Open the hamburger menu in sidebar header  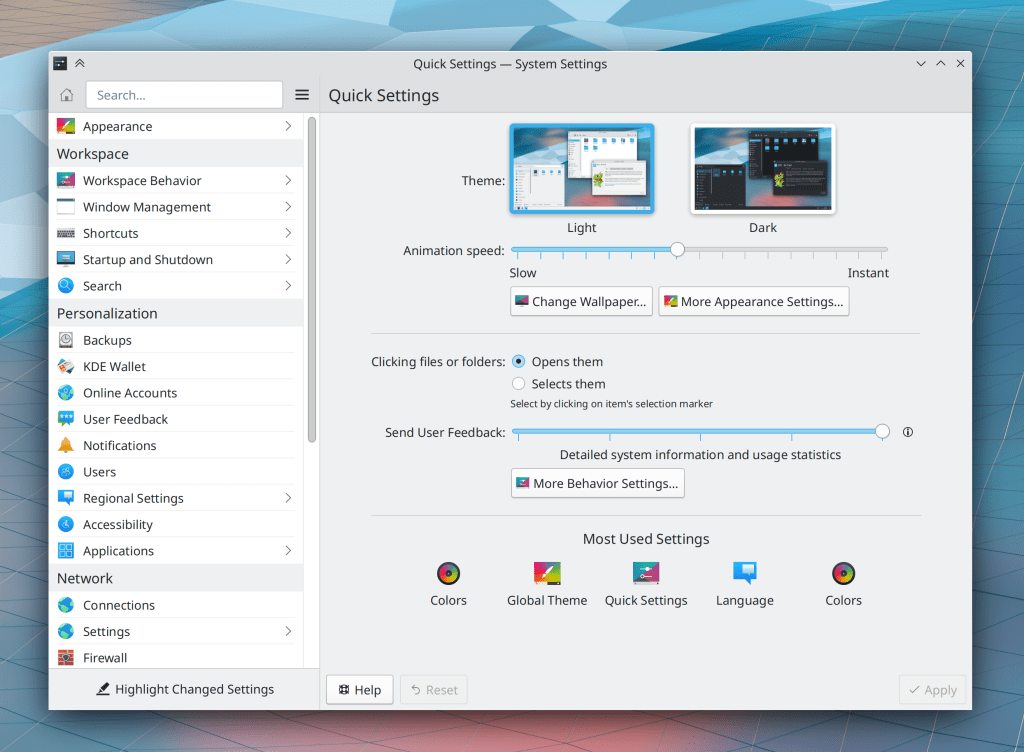point(302,95)
